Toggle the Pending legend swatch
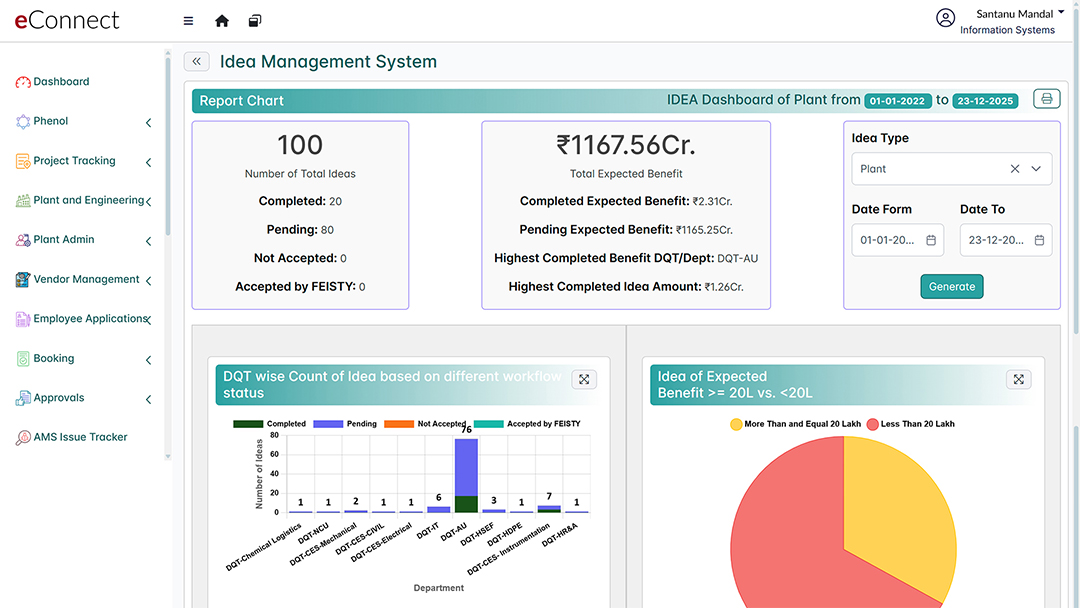The width and height of the screenshot is (1080, 608). click(x=328, y=423)
